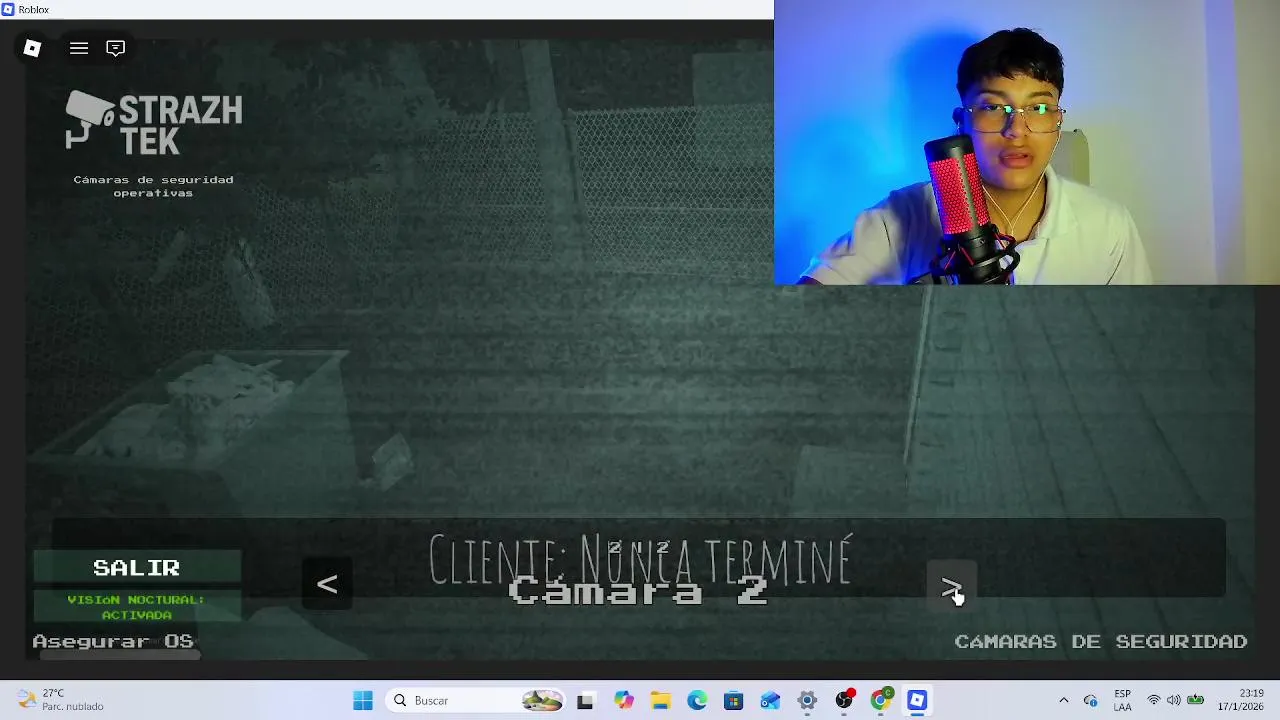Open Microsoft Store from the taskbar

(734, 701)
